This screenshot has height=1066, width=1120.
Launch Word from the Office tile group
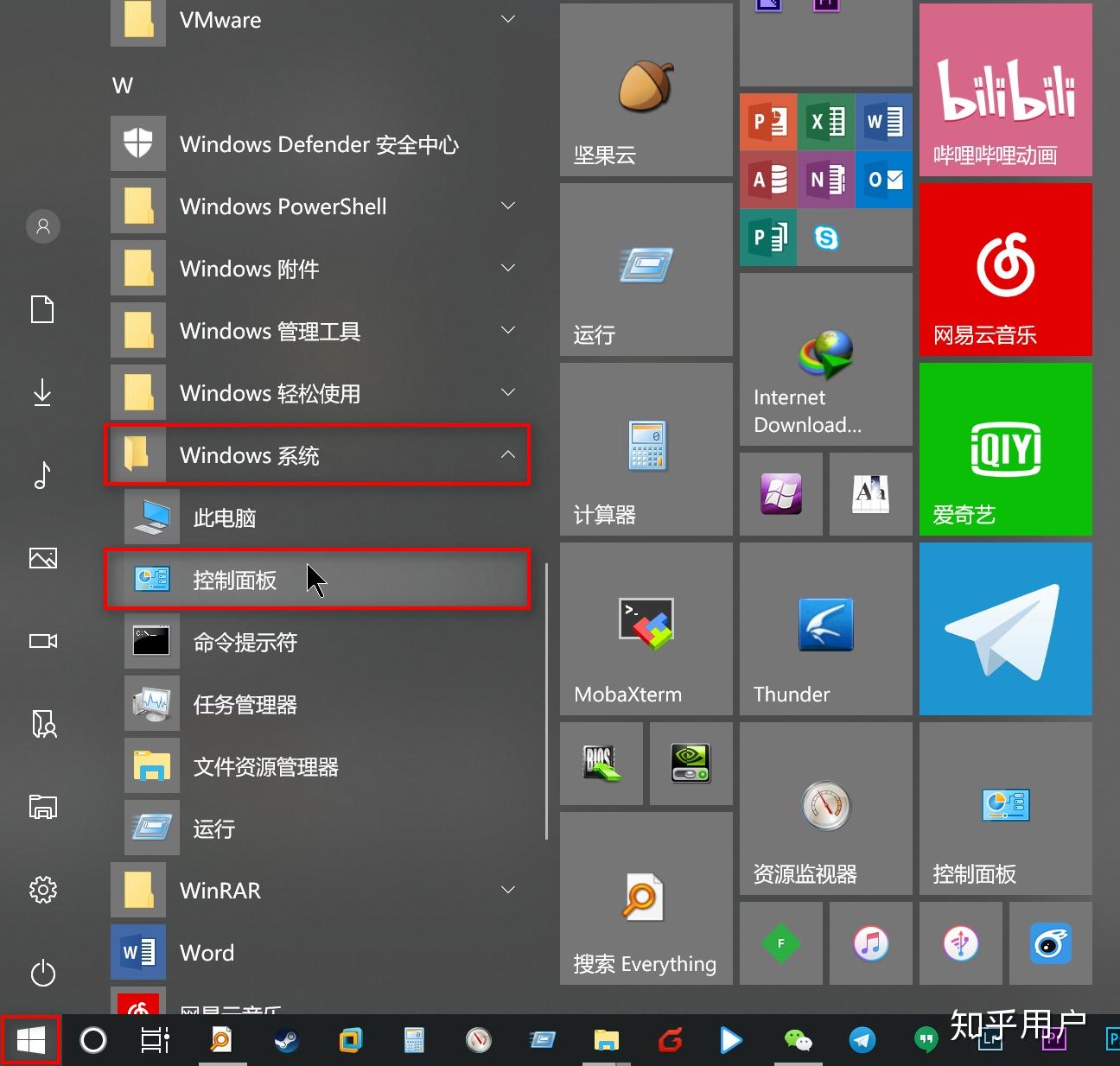(883, 122)
